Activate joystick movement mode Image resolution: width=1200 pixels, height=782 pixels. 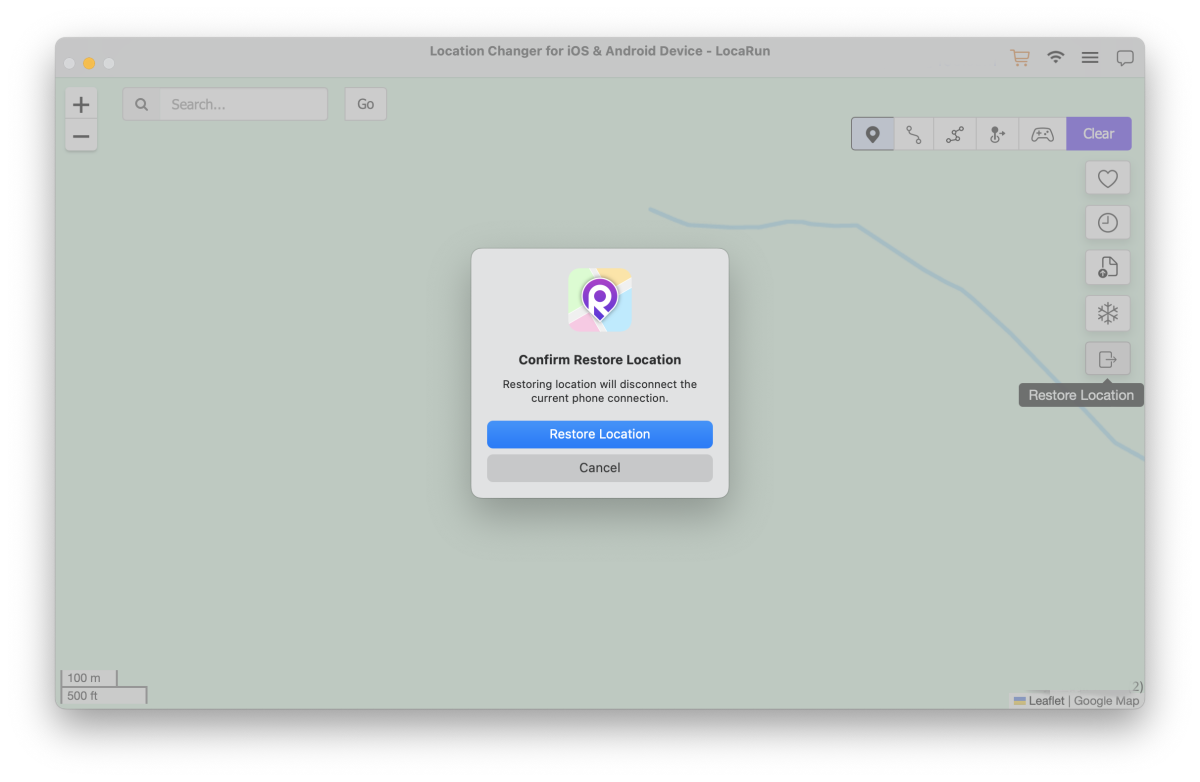998,133
